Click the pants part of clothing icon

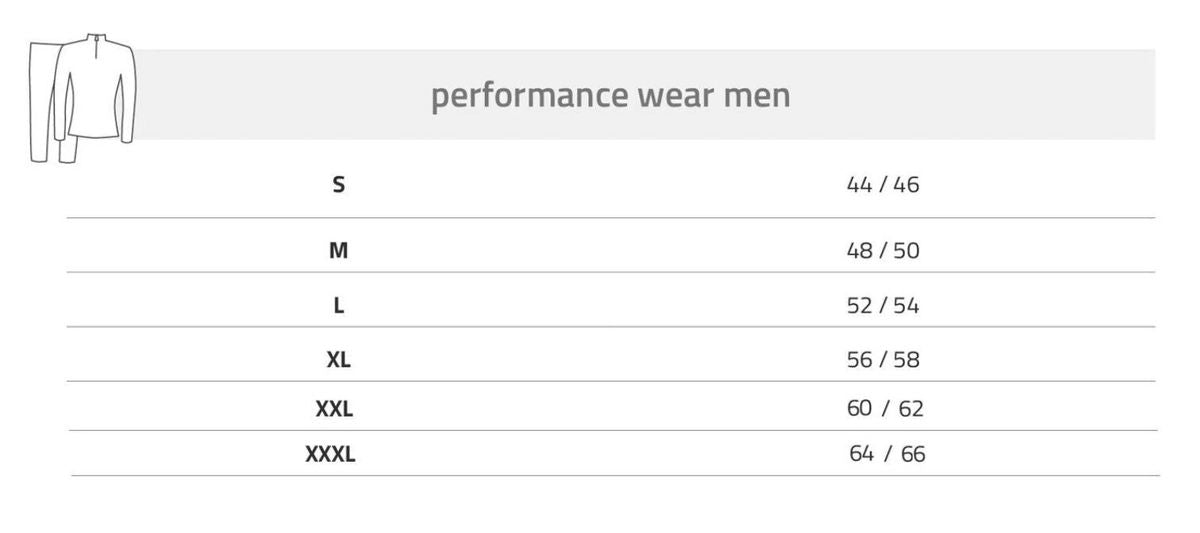tap(42, 110)
